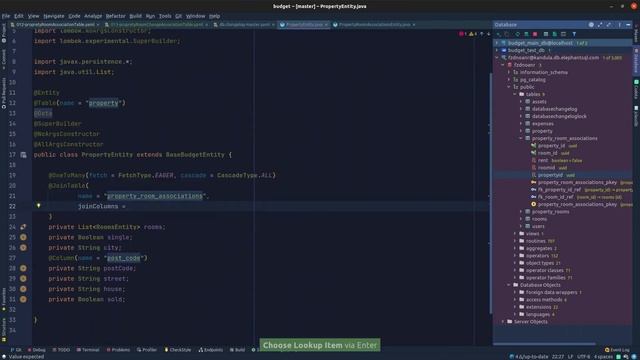The height and width of the screenshot is (360, 640).
Task: Select fk_room_id_ref foreign key
Action: (x=556, y=197)
